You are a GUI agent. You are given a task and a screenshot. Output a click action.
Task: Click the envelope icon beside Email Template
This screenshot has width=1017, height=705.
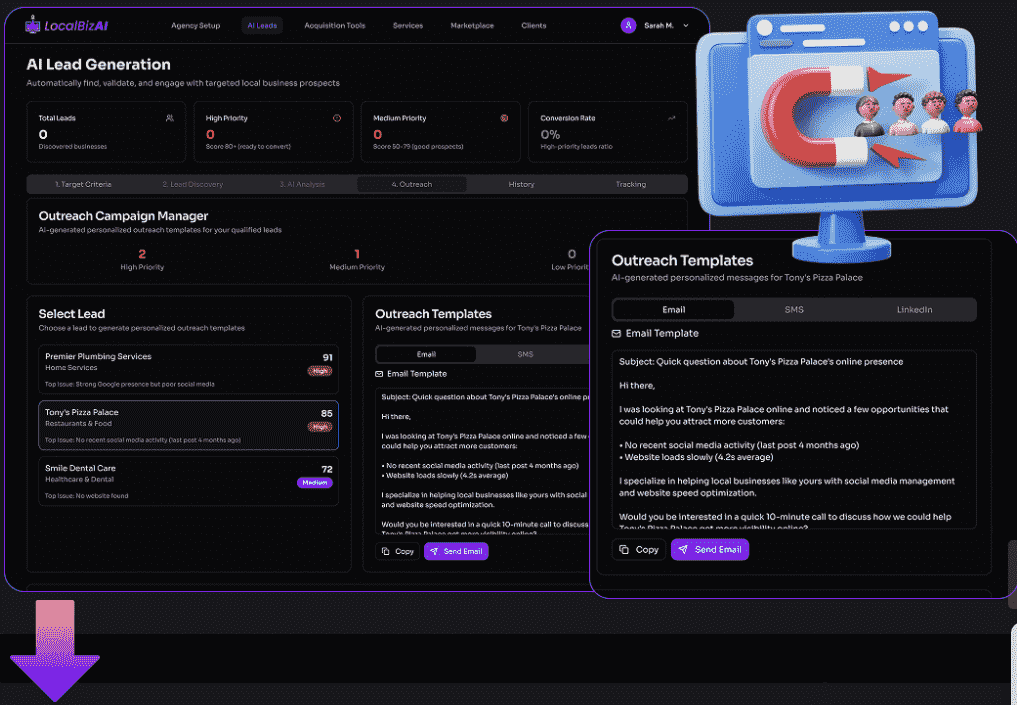click(617, 333)
